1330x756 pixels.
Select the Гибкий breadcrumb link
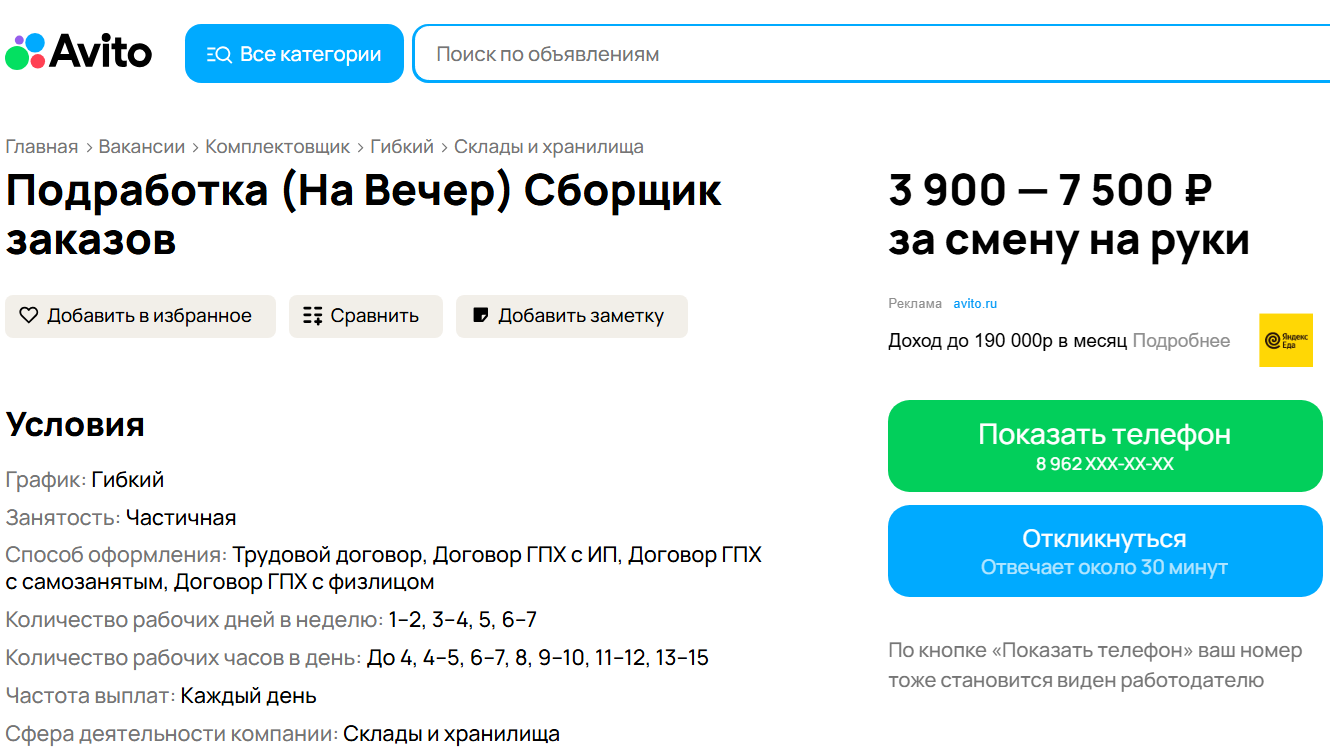point(402,147)
